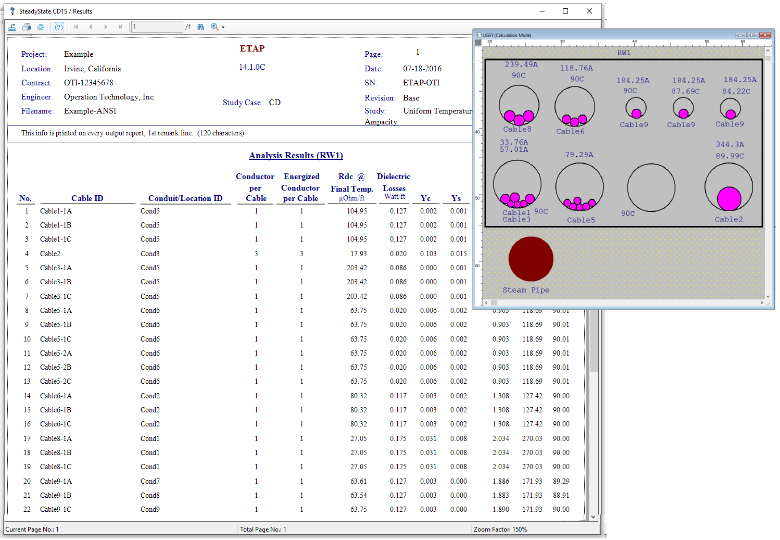Click the binoculars search text icon

coord(200,27)
